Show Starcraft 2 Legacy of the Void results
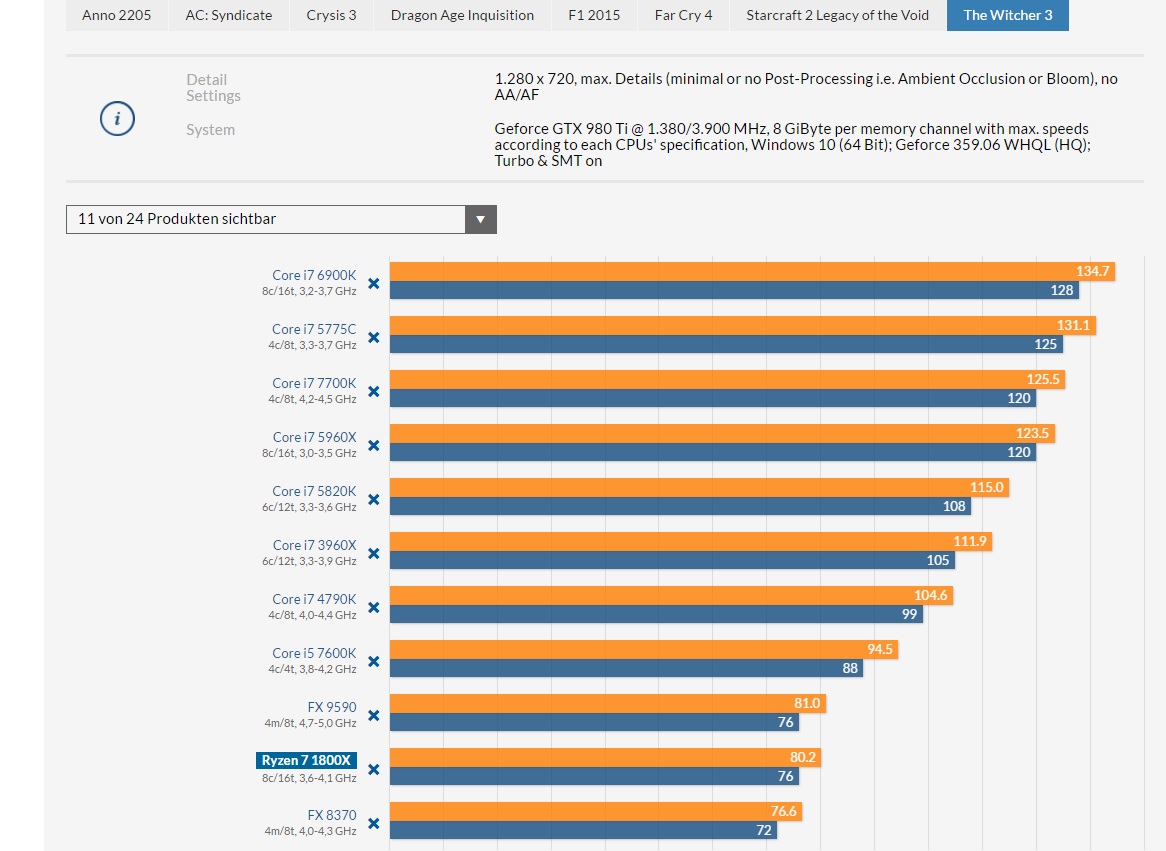 coord(837,15)
